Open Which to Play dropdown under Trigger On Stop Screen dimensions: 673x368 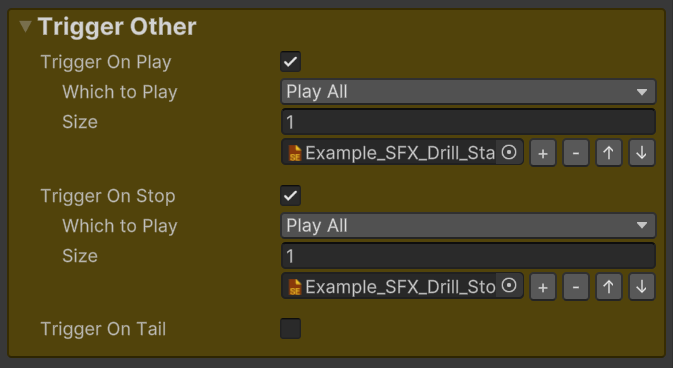468,225
